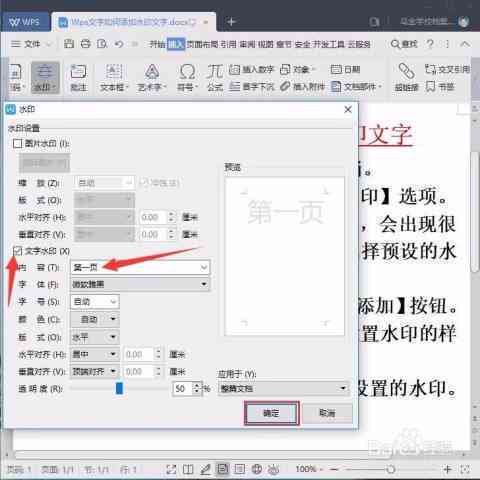The width and height of the screenshot is (480, 480).
Task: Click the watermark preview (预览) pane
Action: [285, 256]
